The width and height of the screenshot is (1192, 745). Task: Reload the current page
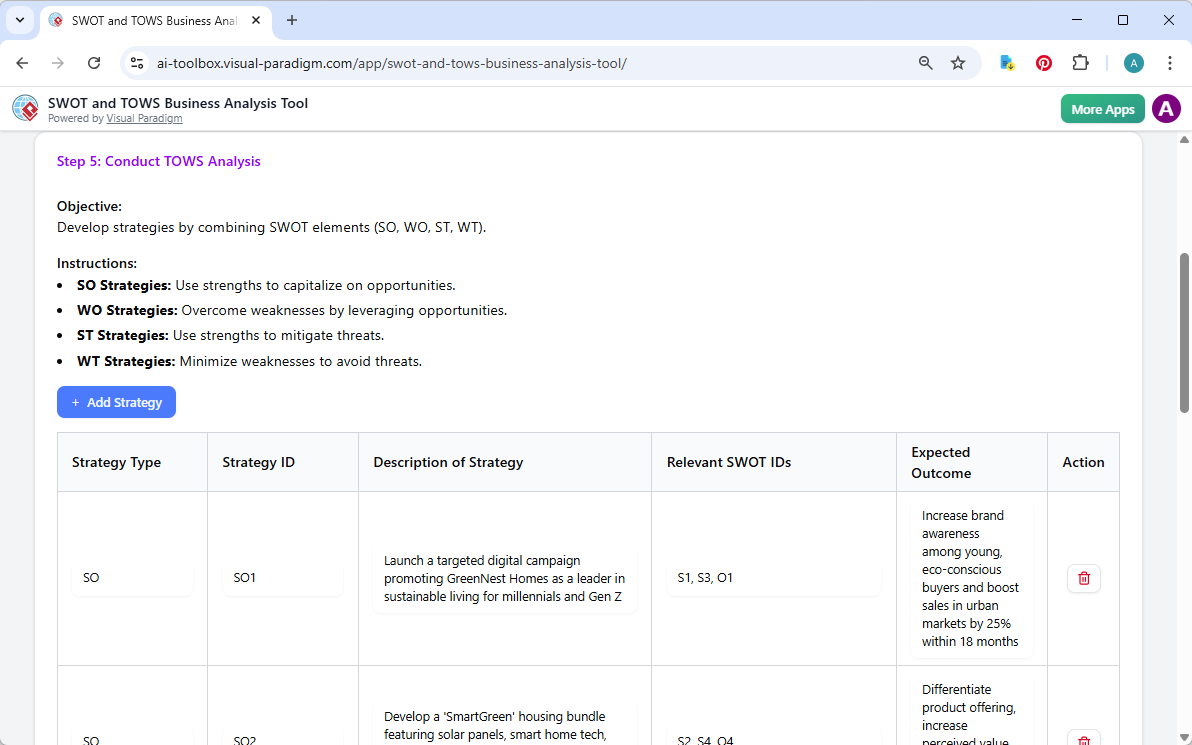(x=94, y=62)
